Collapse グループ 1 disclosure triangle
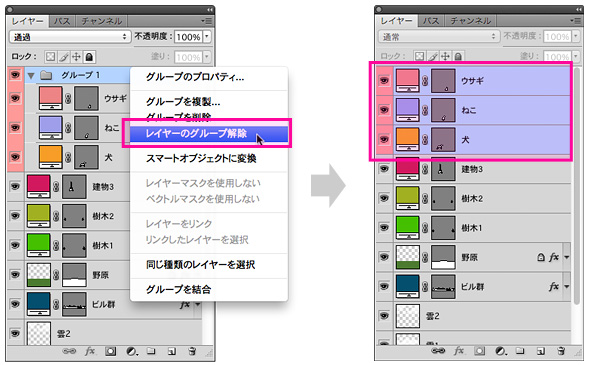 click(31, 76)
